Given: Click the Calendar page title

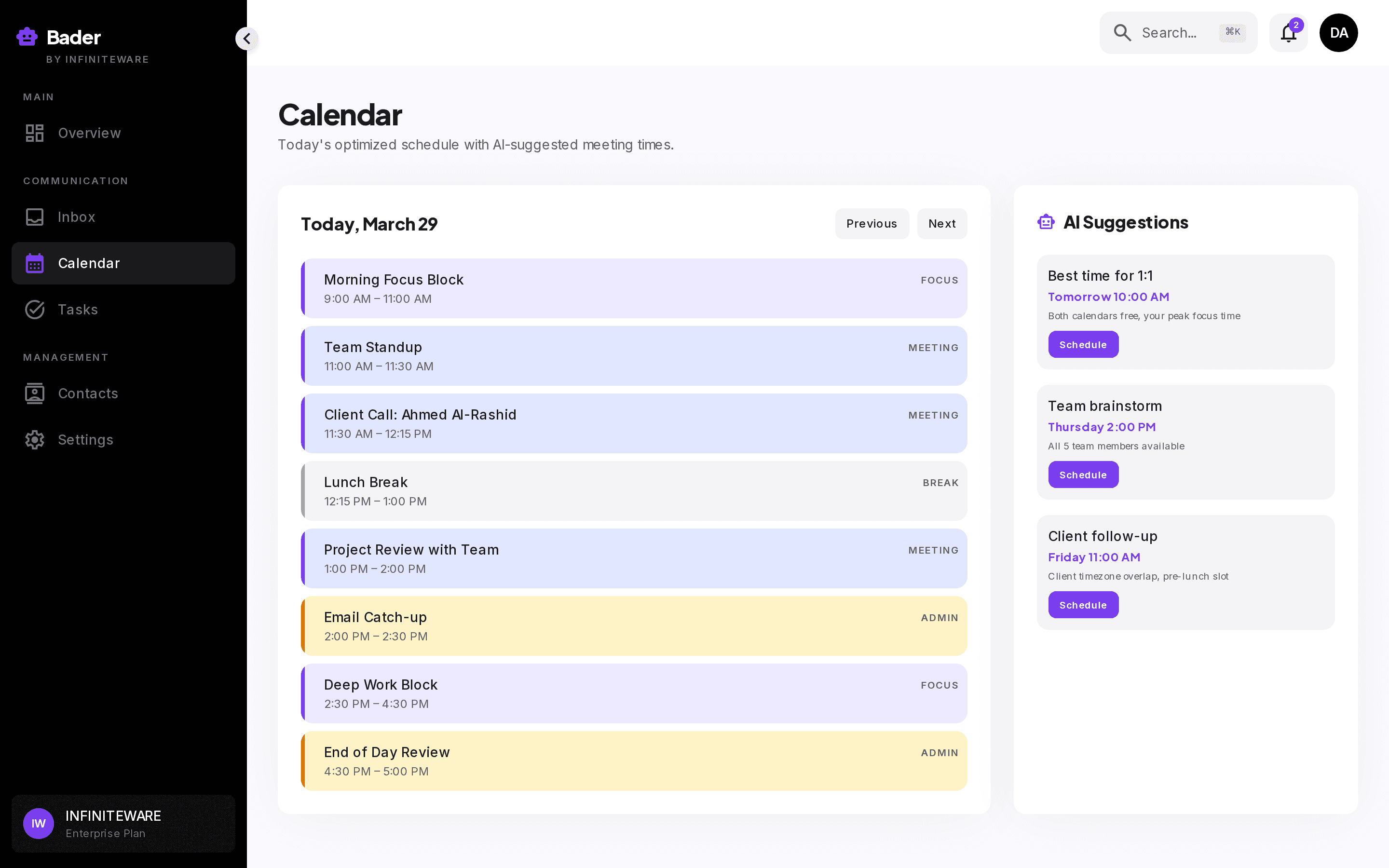Looking at the screenshot, I should (340, 115).
